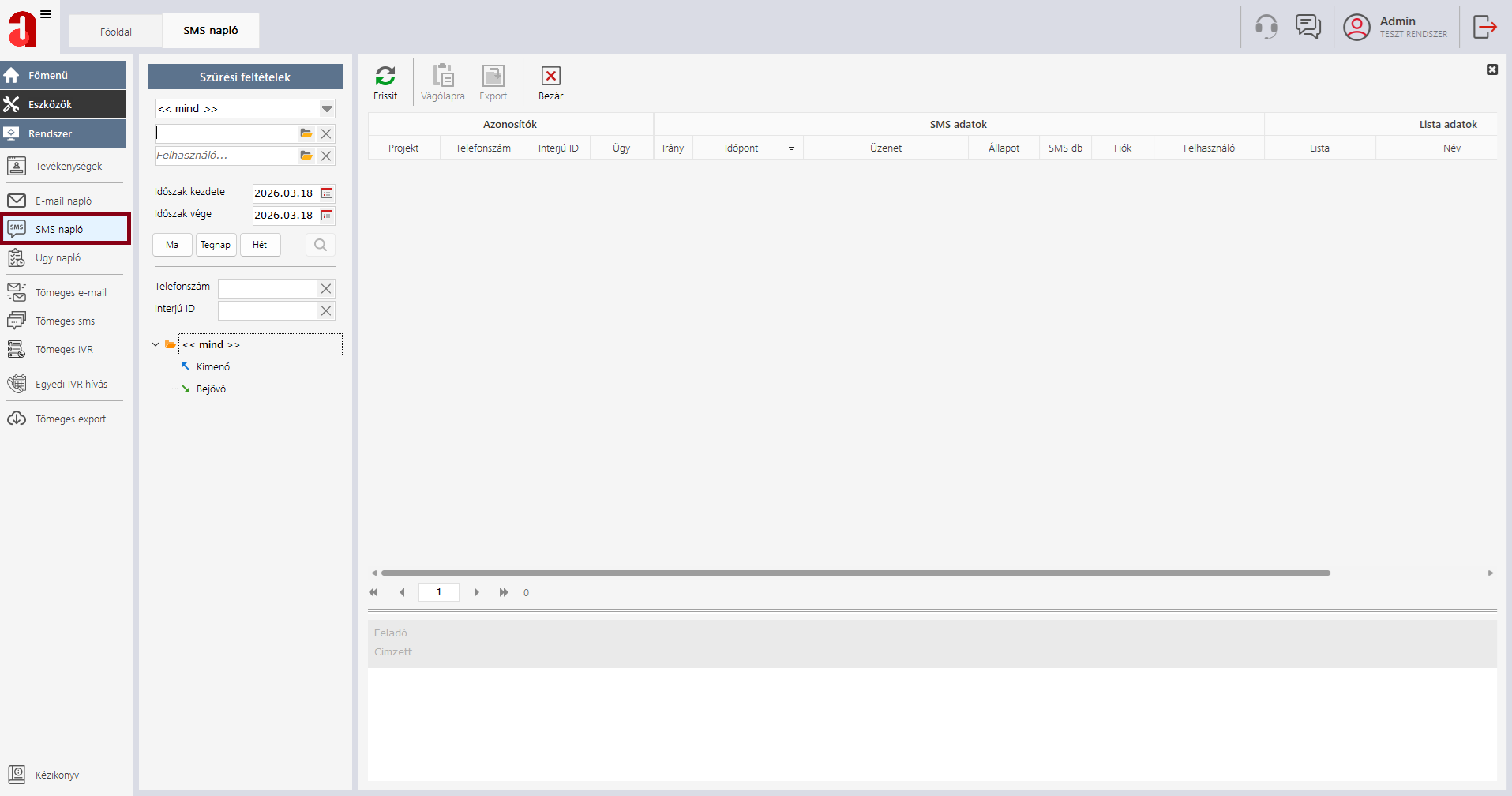Switch to the Főoldal tab
Screen dimensions: 1512x796
(116, 32)
